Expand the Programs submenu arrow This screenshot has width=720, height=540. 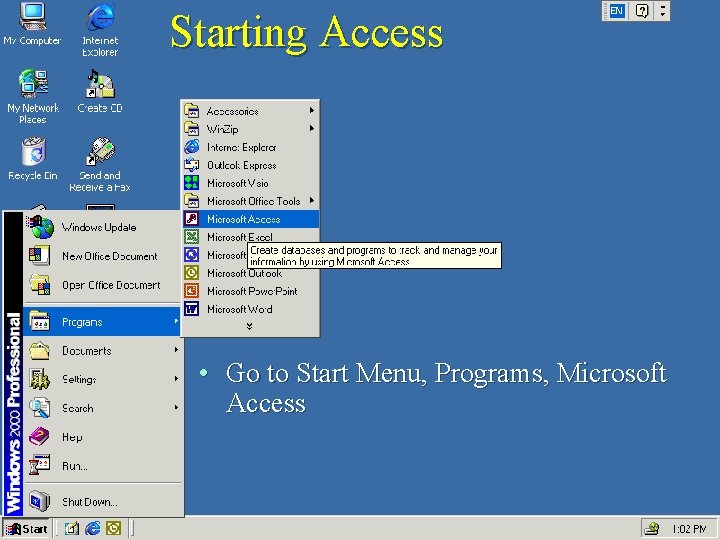click(176, 321)
